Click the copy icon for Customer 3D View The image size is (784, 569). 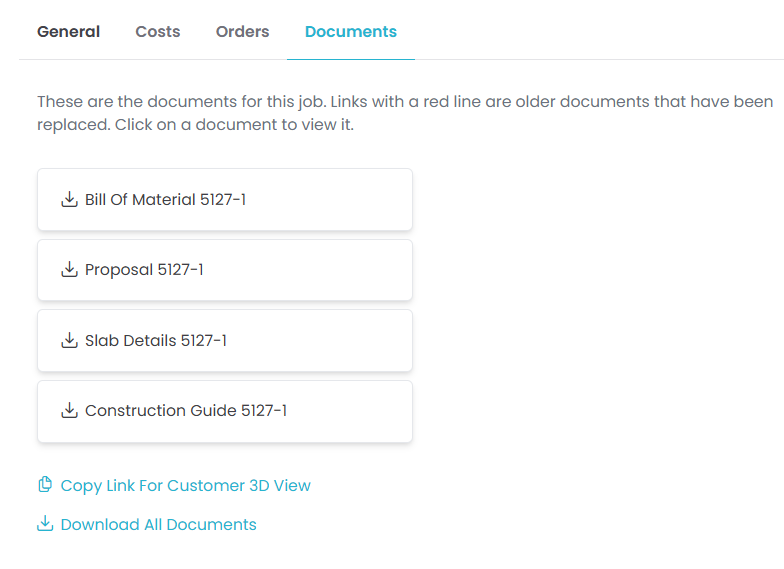pyautogui.click(x=45, y=485)
